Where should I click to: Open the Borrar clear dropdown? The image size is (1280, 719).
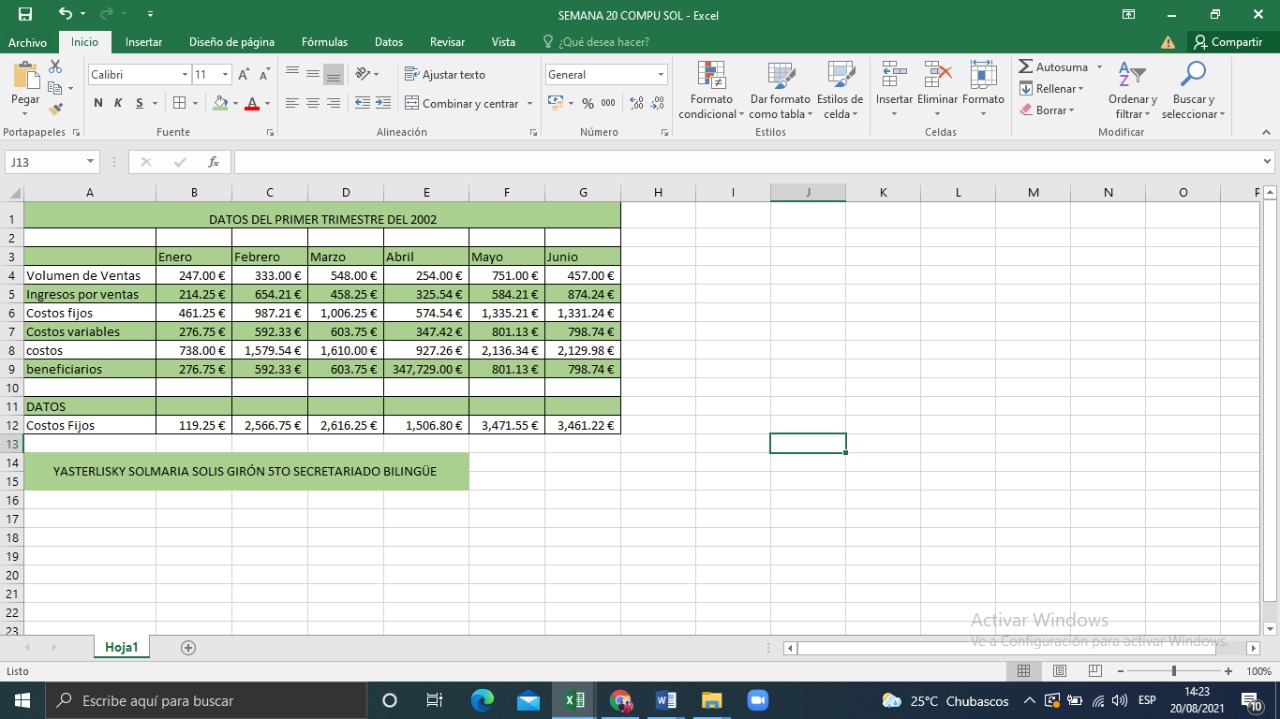[x=1047, y=110]
